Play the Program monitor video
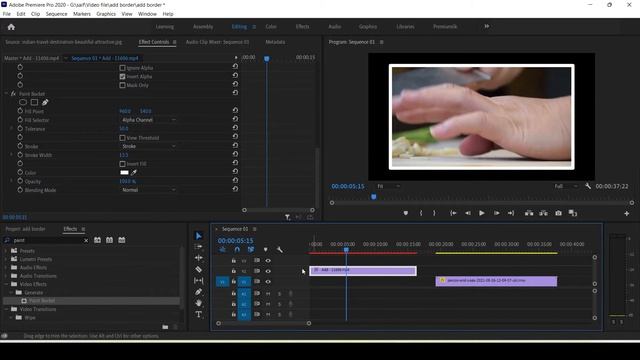The image size is (640, 360). 482,213
